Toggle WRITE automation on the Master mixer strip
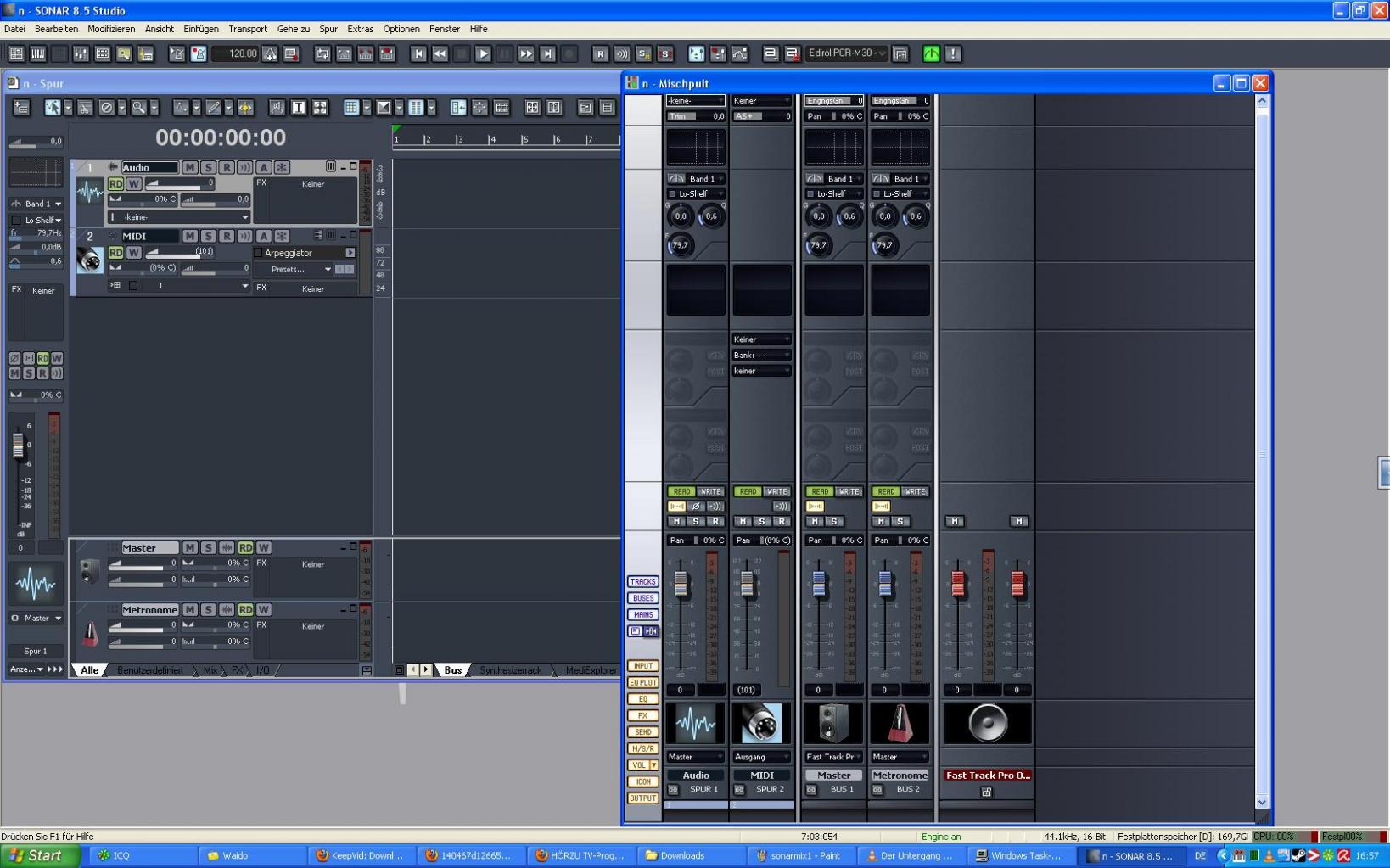Screen dimensions: 1390x868 tap(849, 491)
